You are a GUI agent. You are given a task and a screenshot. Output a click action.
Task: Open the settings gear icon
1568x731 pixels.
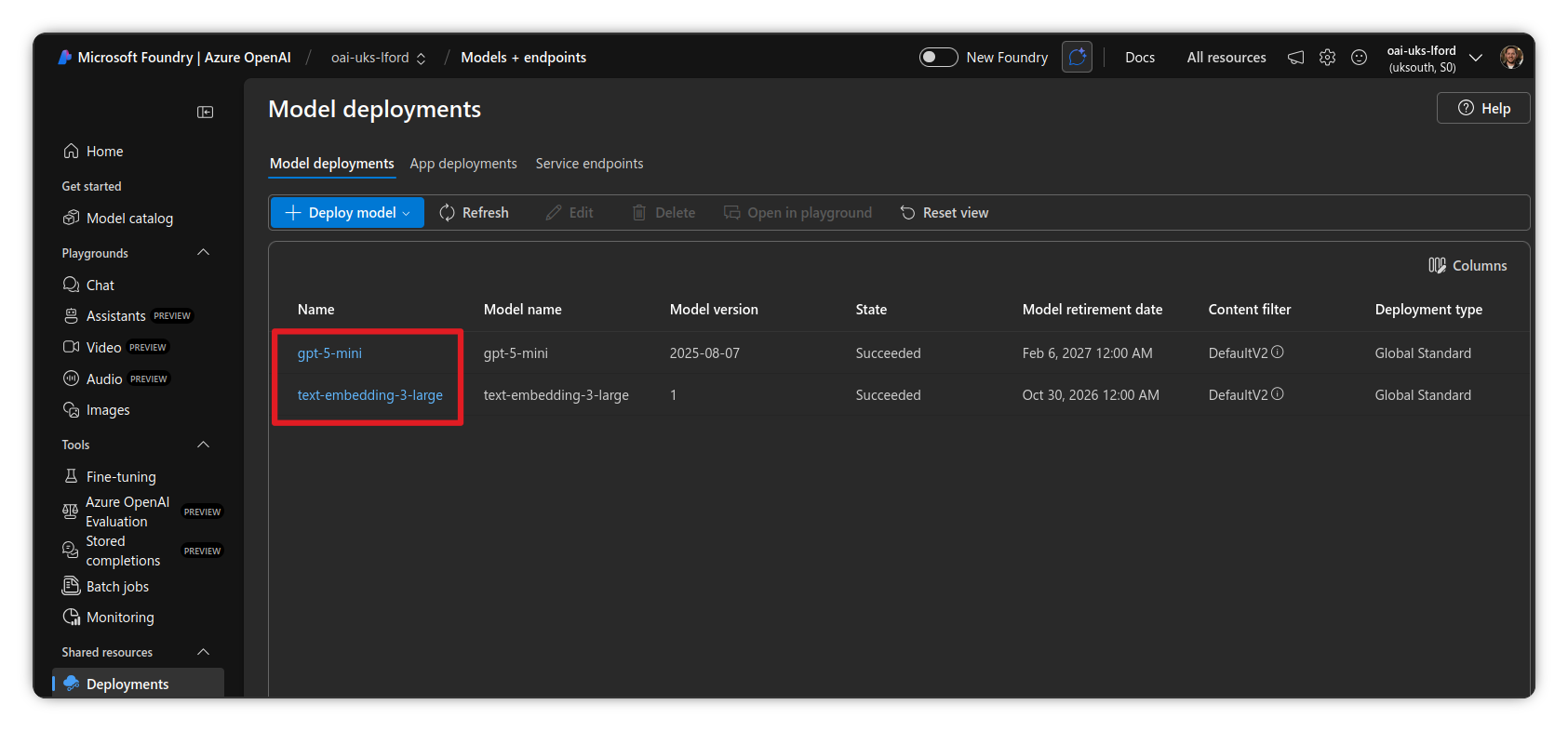pyautogui.click(x=1327, y=58)
